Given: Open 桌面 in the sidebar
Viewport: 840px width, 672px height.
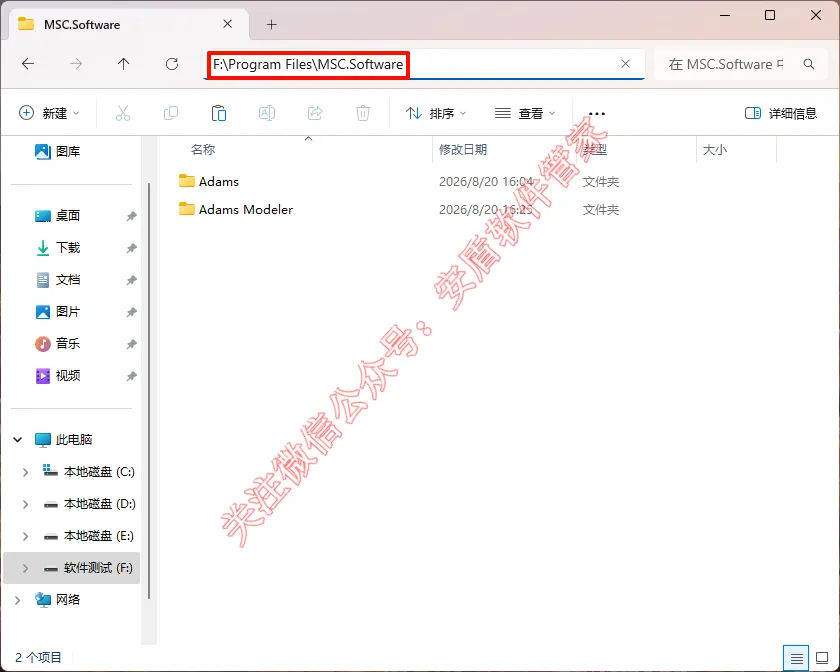Looking at the screenshot, I should 58,215.
